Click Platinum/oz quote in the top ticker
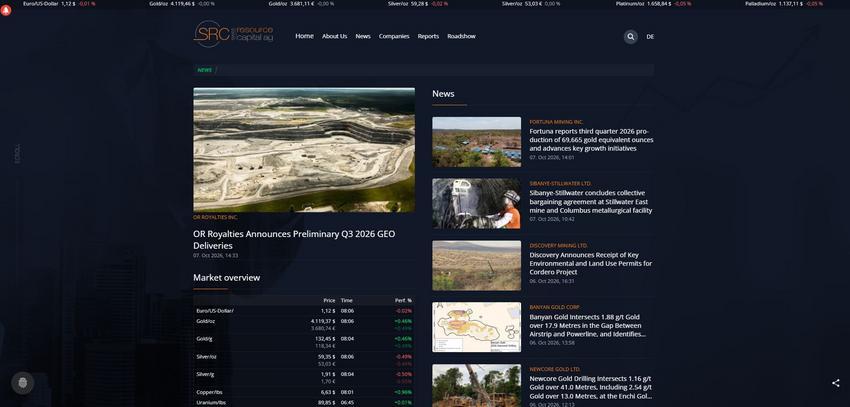The width and height of the screenshot is (850, 407). pos(653,3)
